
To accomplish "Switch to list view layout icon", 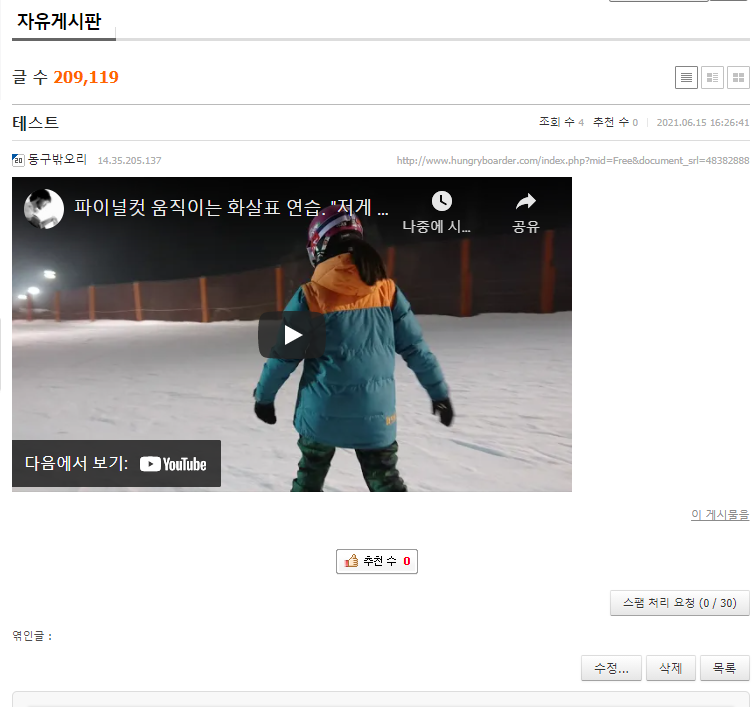I will (686, 77).
